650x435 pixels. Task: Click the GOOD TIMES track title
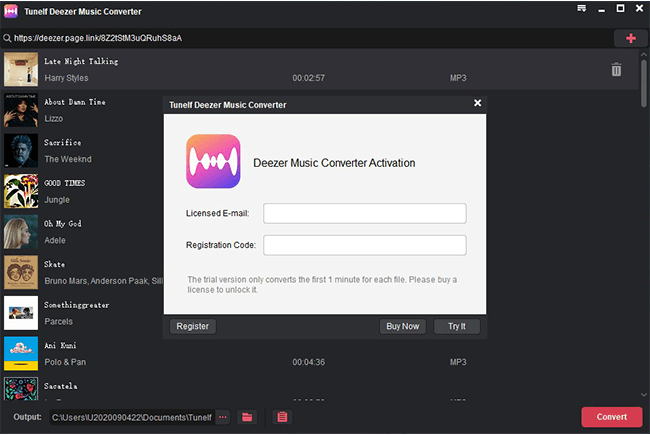click(x=65, y=183)
